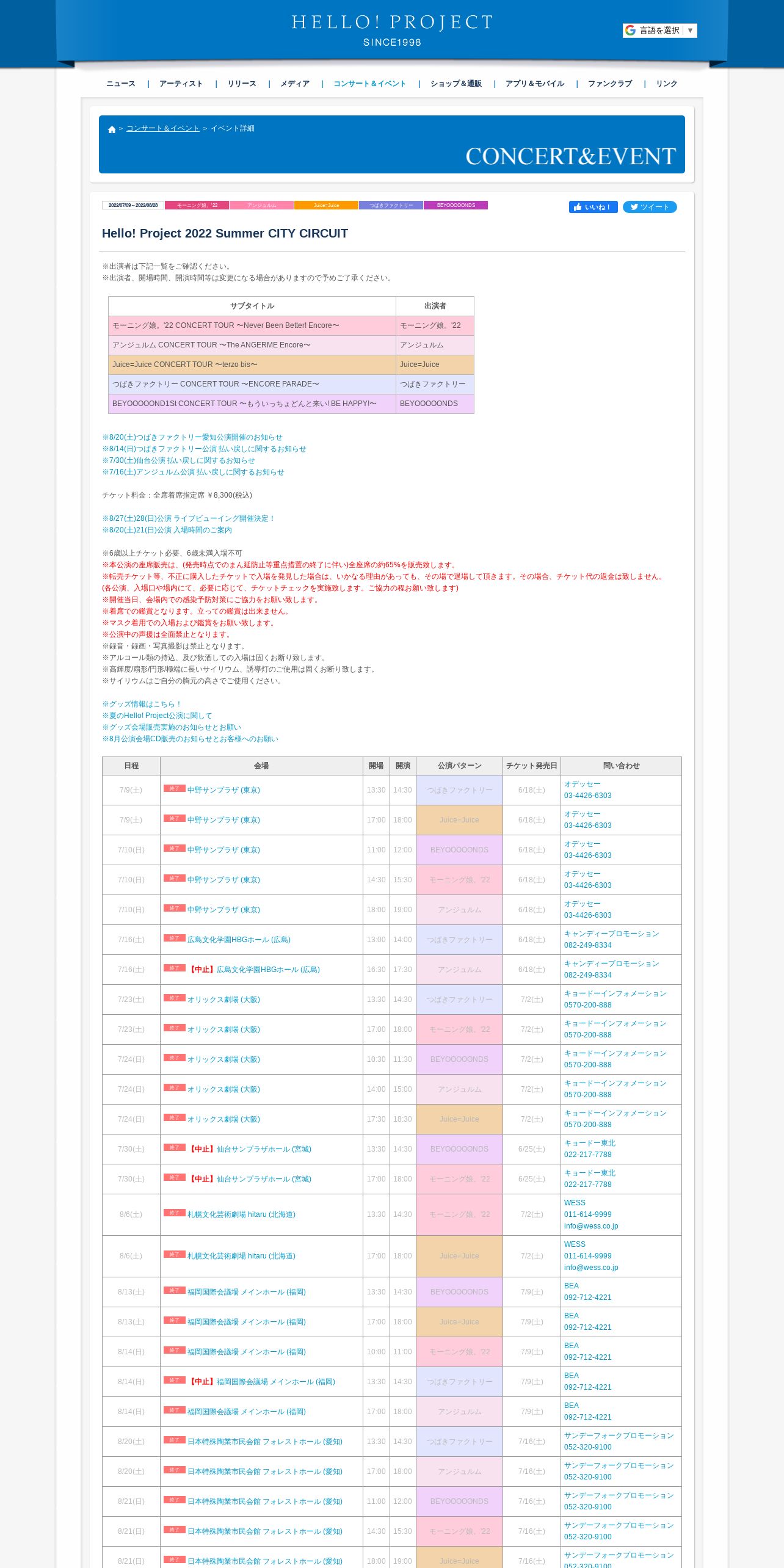This screenshot has width=784, height=1568.
Task: Click 札幌文化芸術劇場 hitaru link for 13:30 show
Action: [x=241, y=1214]
